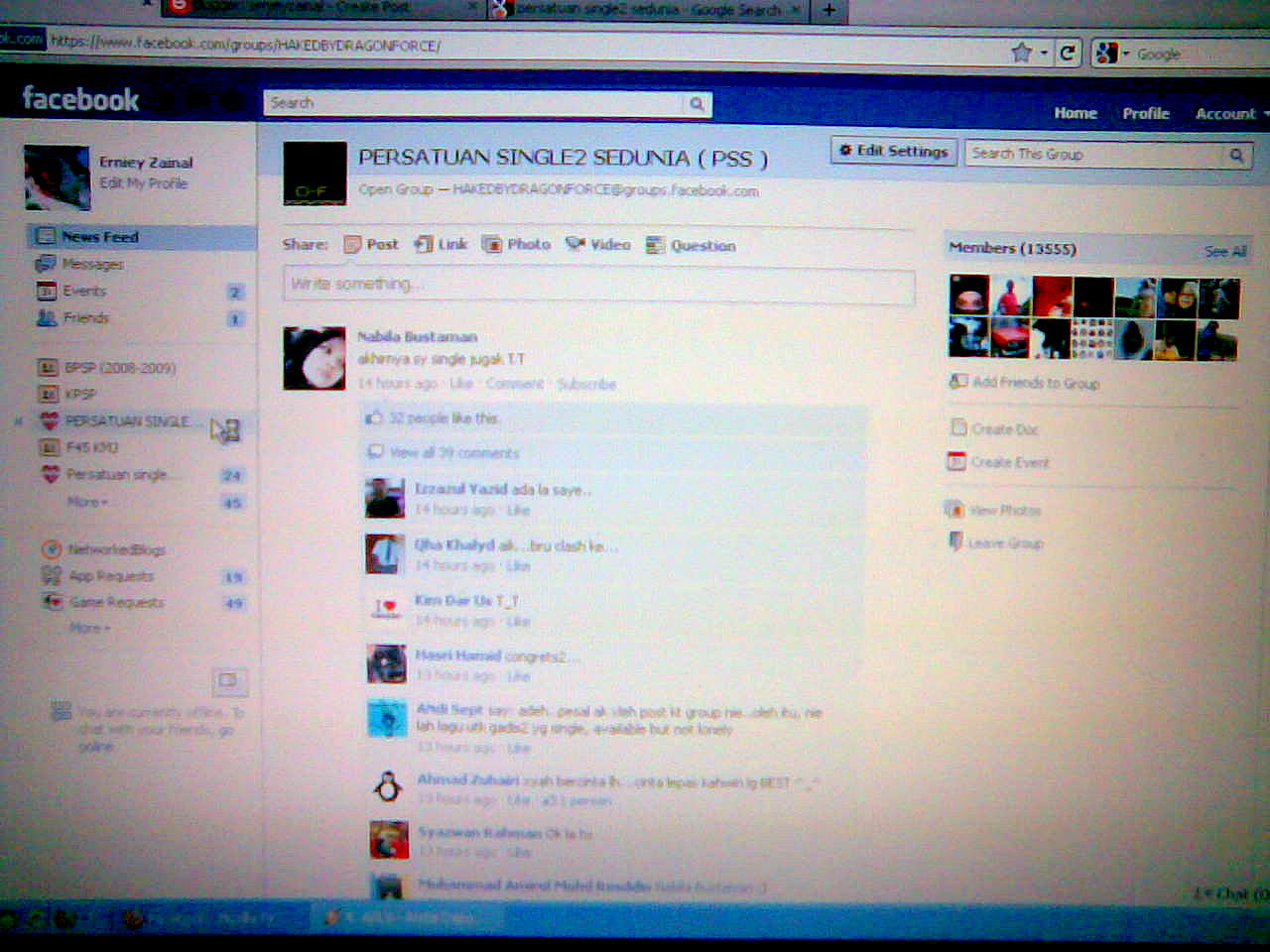Click See All members link
The width and height of the screenshot is (1270, 952).
coord(1225,251)
